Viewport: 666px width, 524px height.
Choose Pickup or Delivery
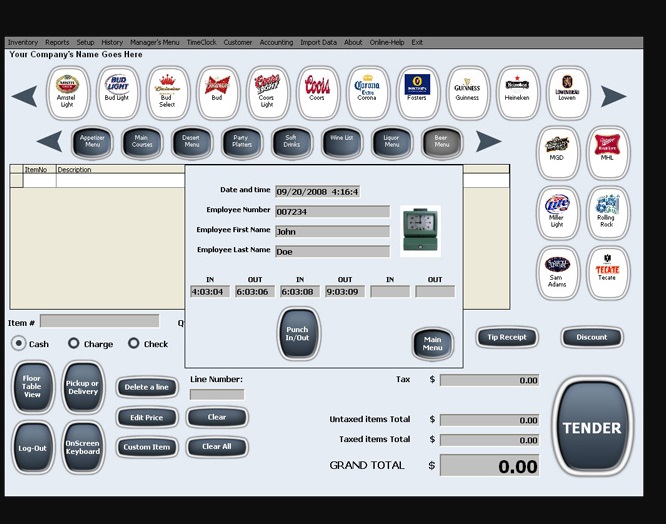83,386
